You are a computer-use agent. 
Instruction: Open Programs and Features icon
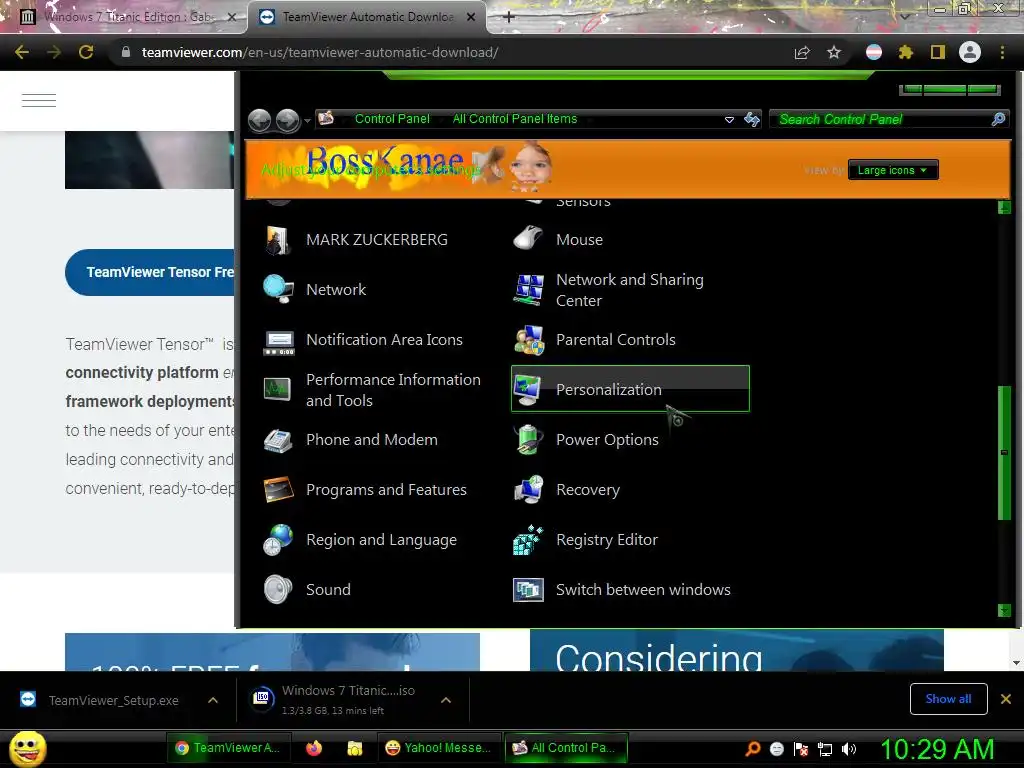[x=278, y=490]
